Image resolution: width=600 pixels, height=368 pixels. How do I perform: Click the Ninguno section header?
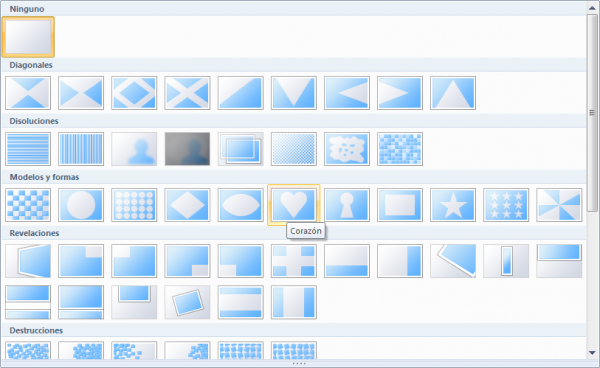[294, 9]
